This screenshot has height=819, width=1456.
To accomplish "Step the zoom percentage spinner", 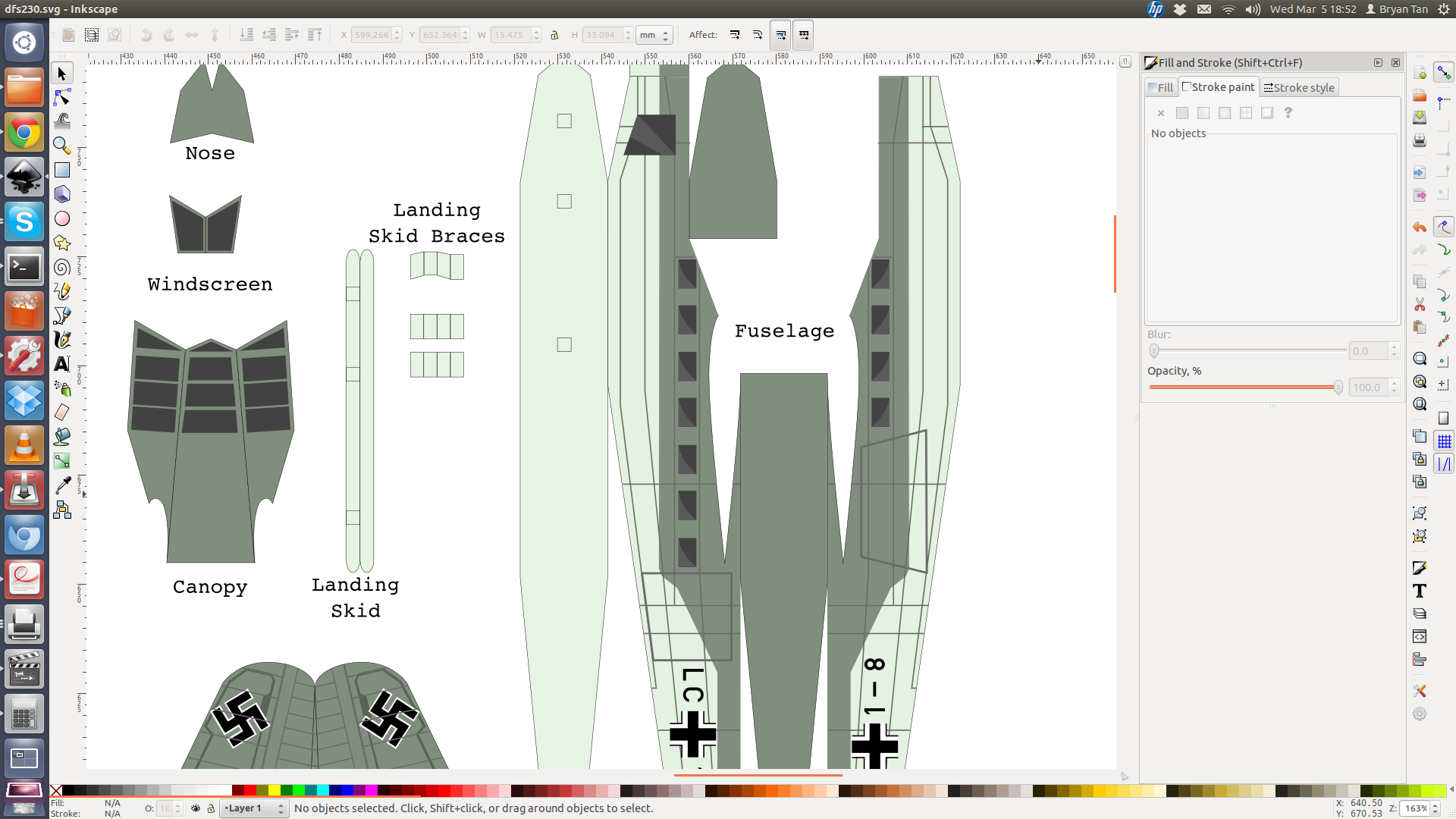I will pyautogui.click(x=1436, y=808).
